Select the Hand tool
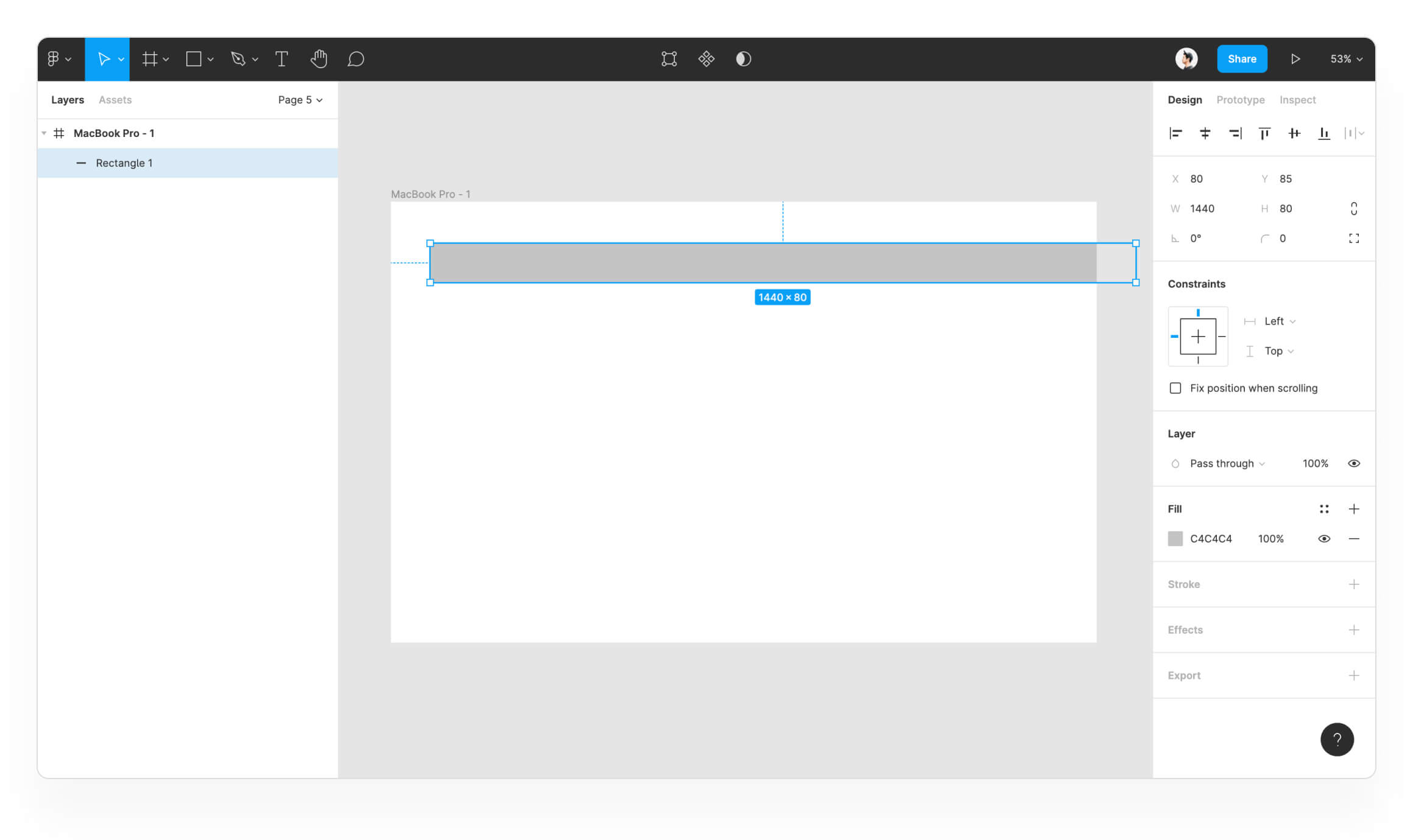 tap(319, 59)
